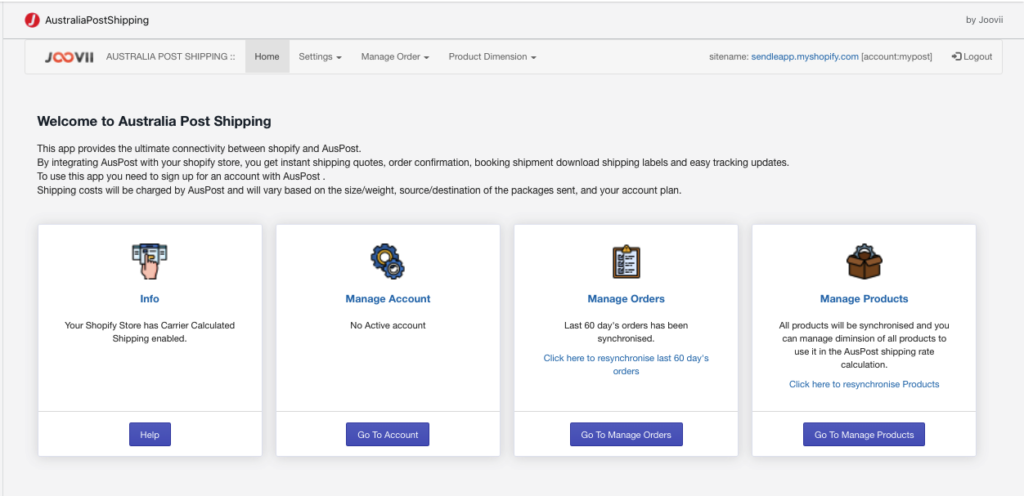Click Go To Manage Products button

click(x=864, y=435)
